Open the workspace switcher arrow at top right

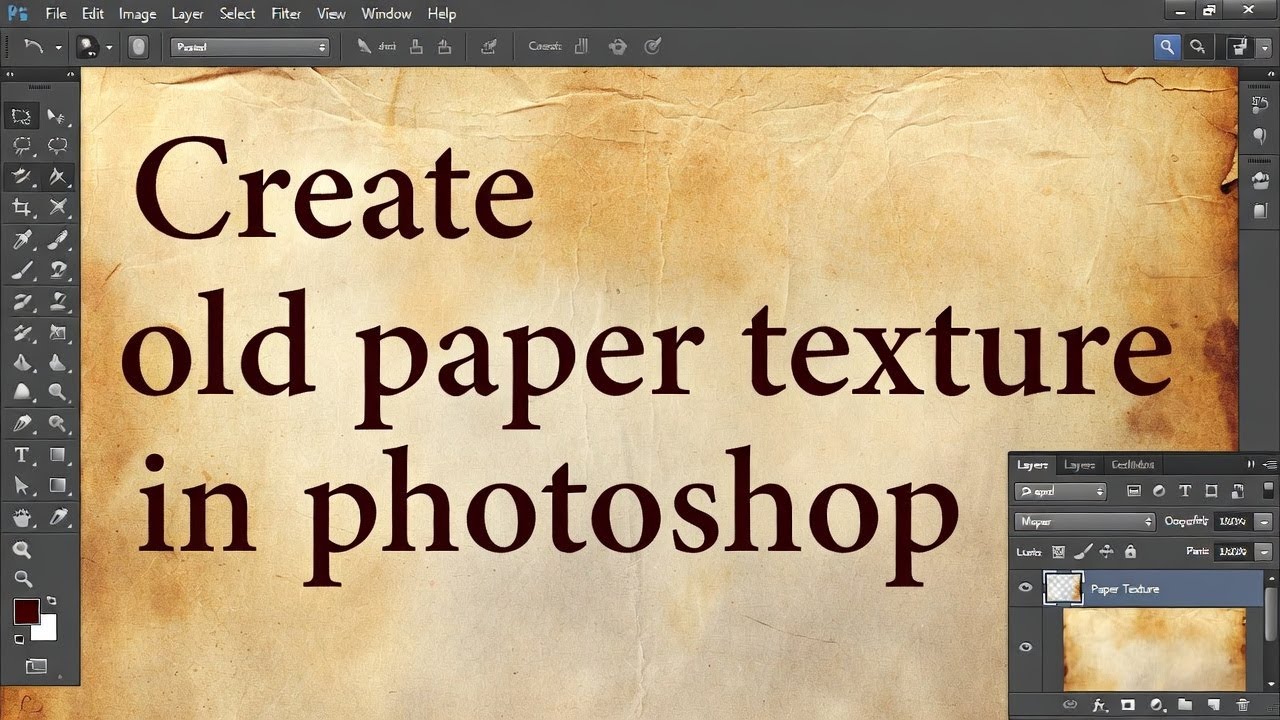point(1264,47)
